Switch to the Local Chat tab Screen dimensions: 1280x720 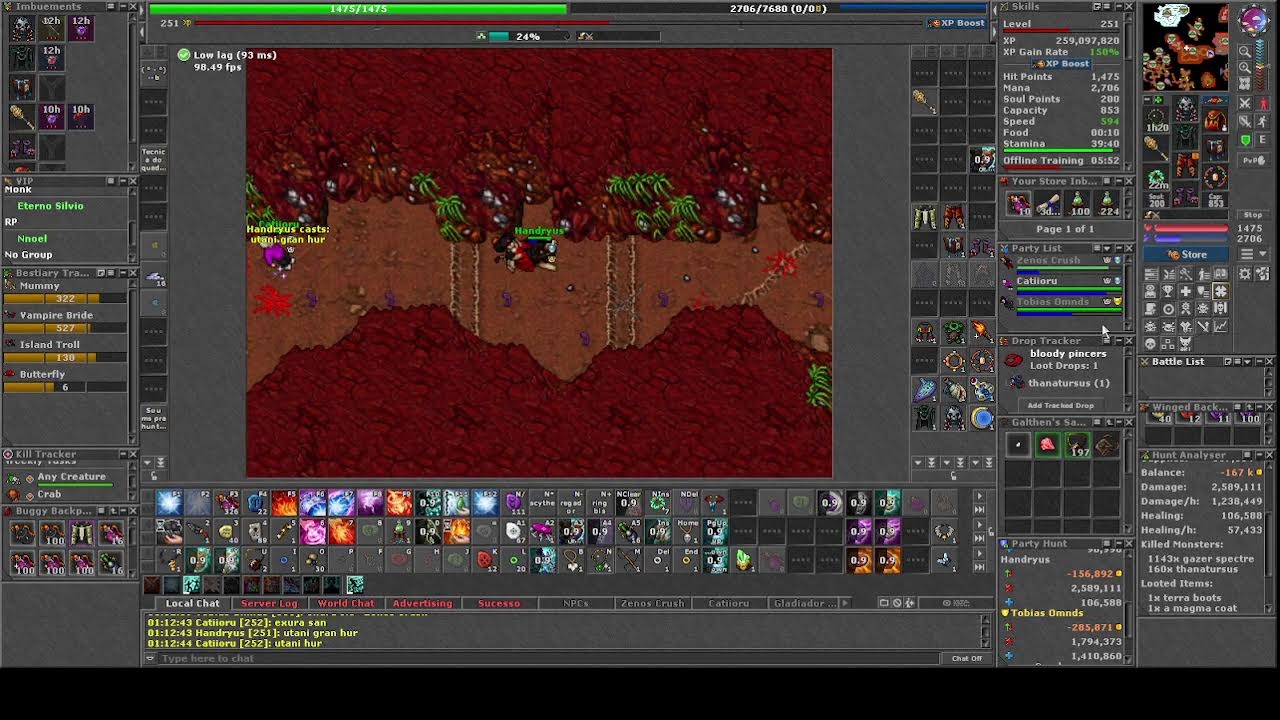(192, 603)
